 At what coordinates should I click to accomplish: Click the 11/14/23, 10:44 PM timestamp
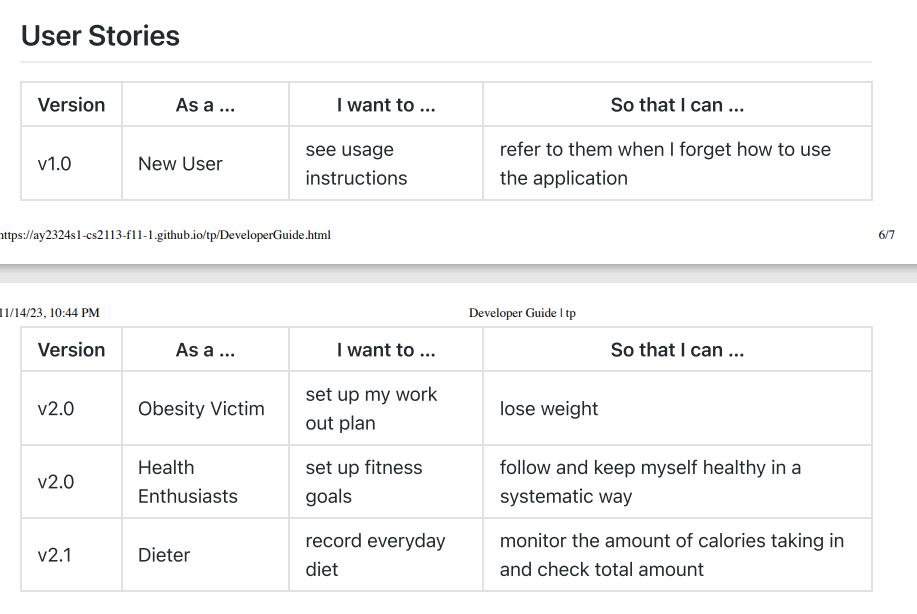50,313
